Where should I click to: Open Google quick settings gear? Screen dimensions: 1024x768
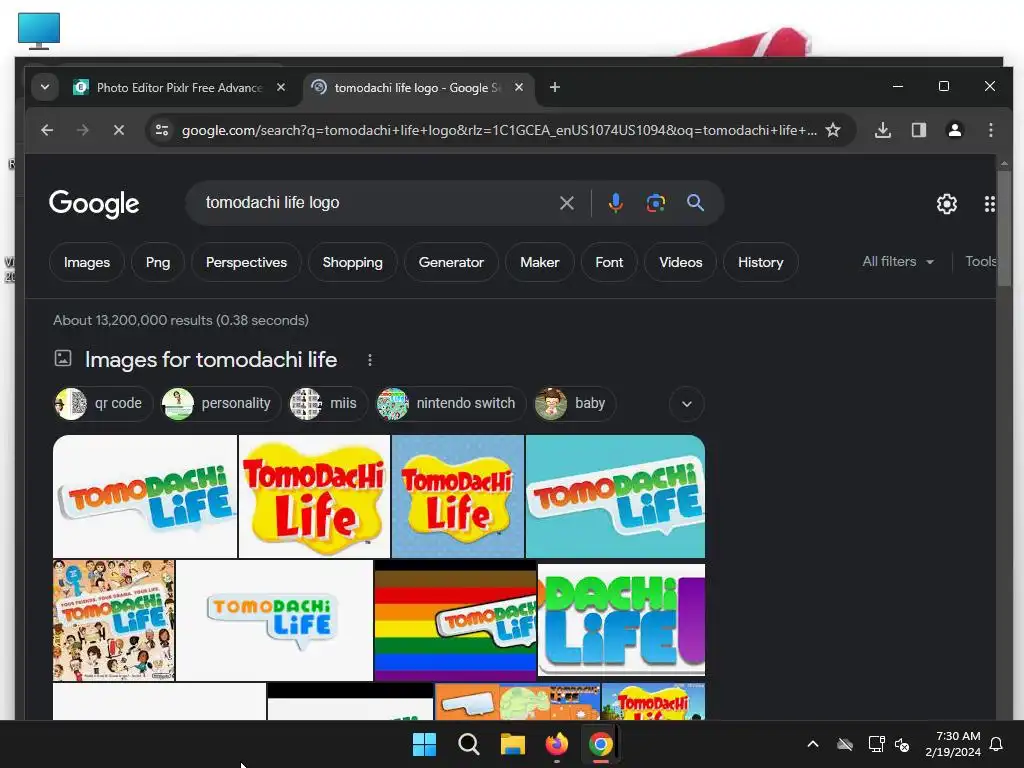[946, 204]
